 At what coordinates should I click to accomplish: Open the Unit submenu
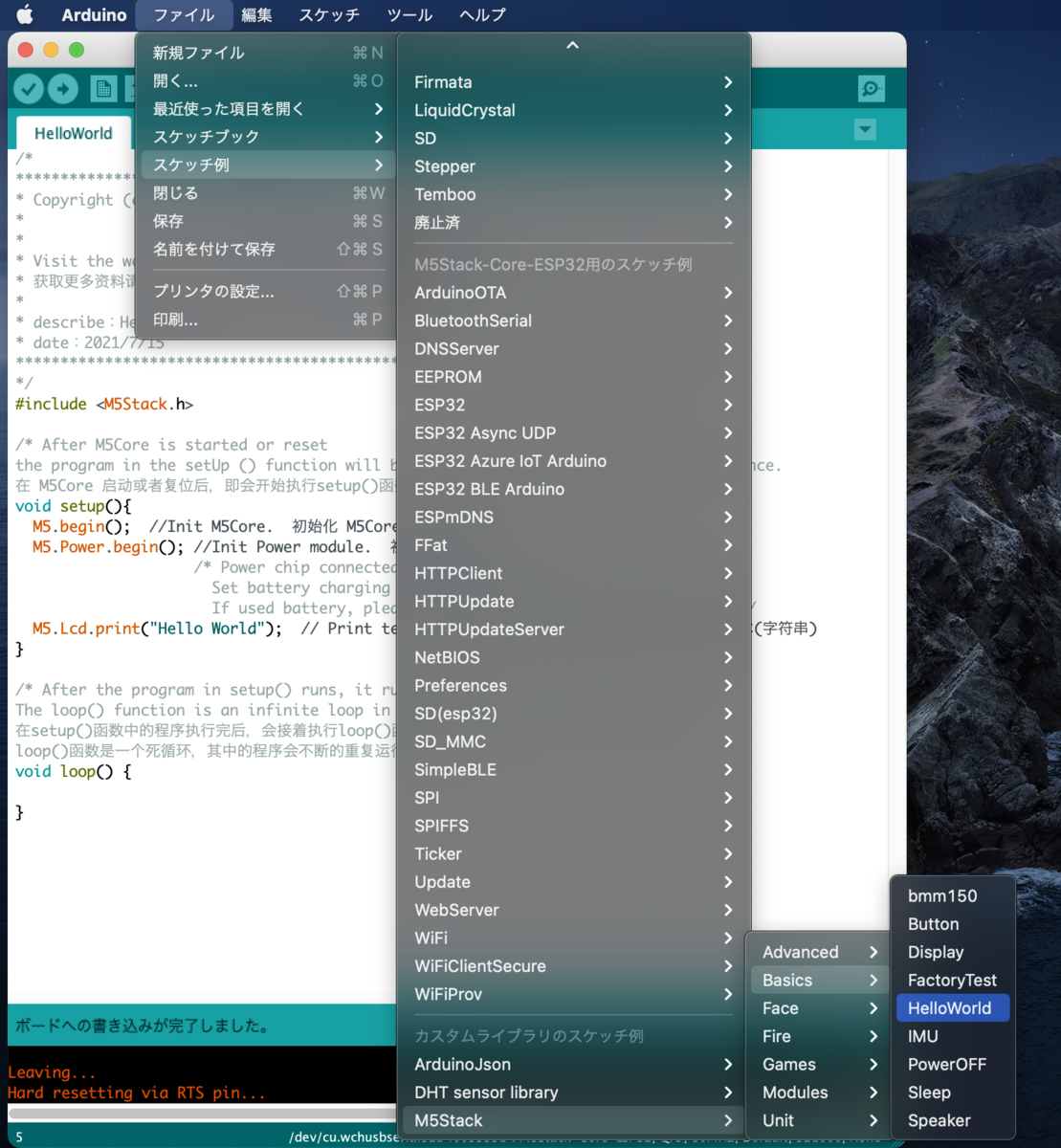coord(819,1120)
